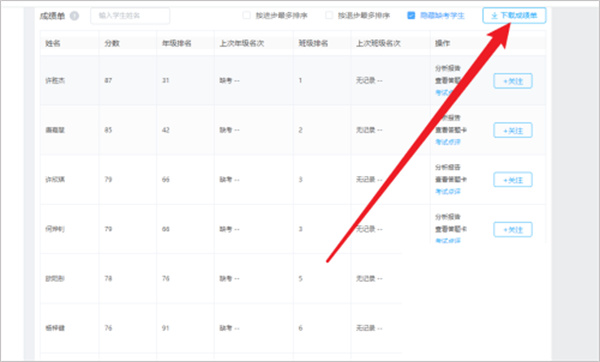
Task: Uncheck the 隐藏缺考学生 checkbox
Action: click(x=411, y=15)
